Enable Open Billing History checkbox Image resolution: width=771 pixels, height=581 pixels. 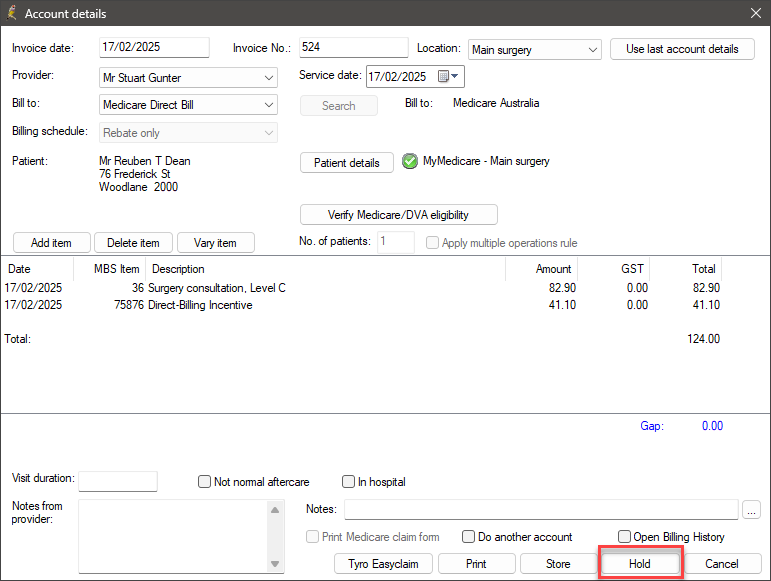pyautogui.click(x=624, y=536)
